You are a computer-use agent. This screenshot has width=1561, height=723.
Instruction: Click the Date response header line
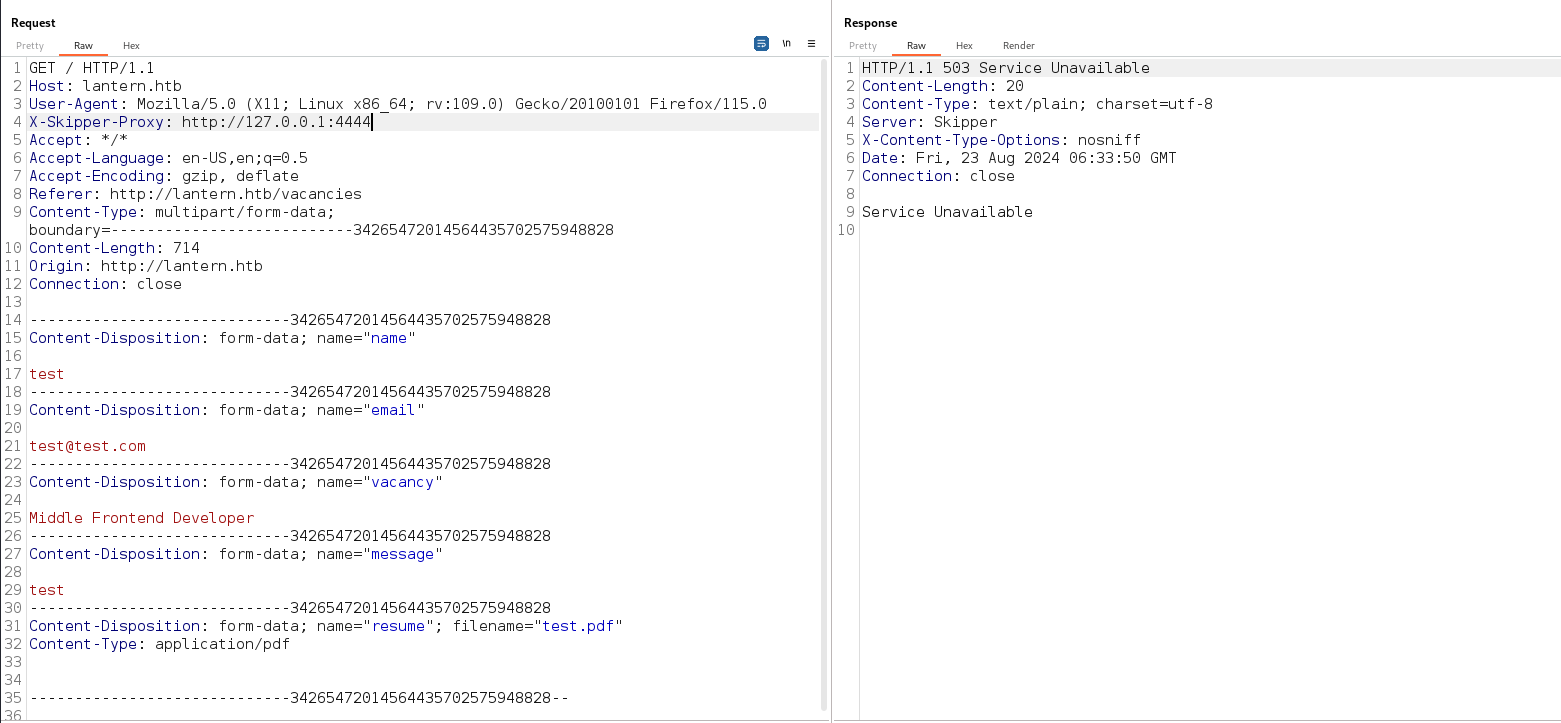(1019, 158)
